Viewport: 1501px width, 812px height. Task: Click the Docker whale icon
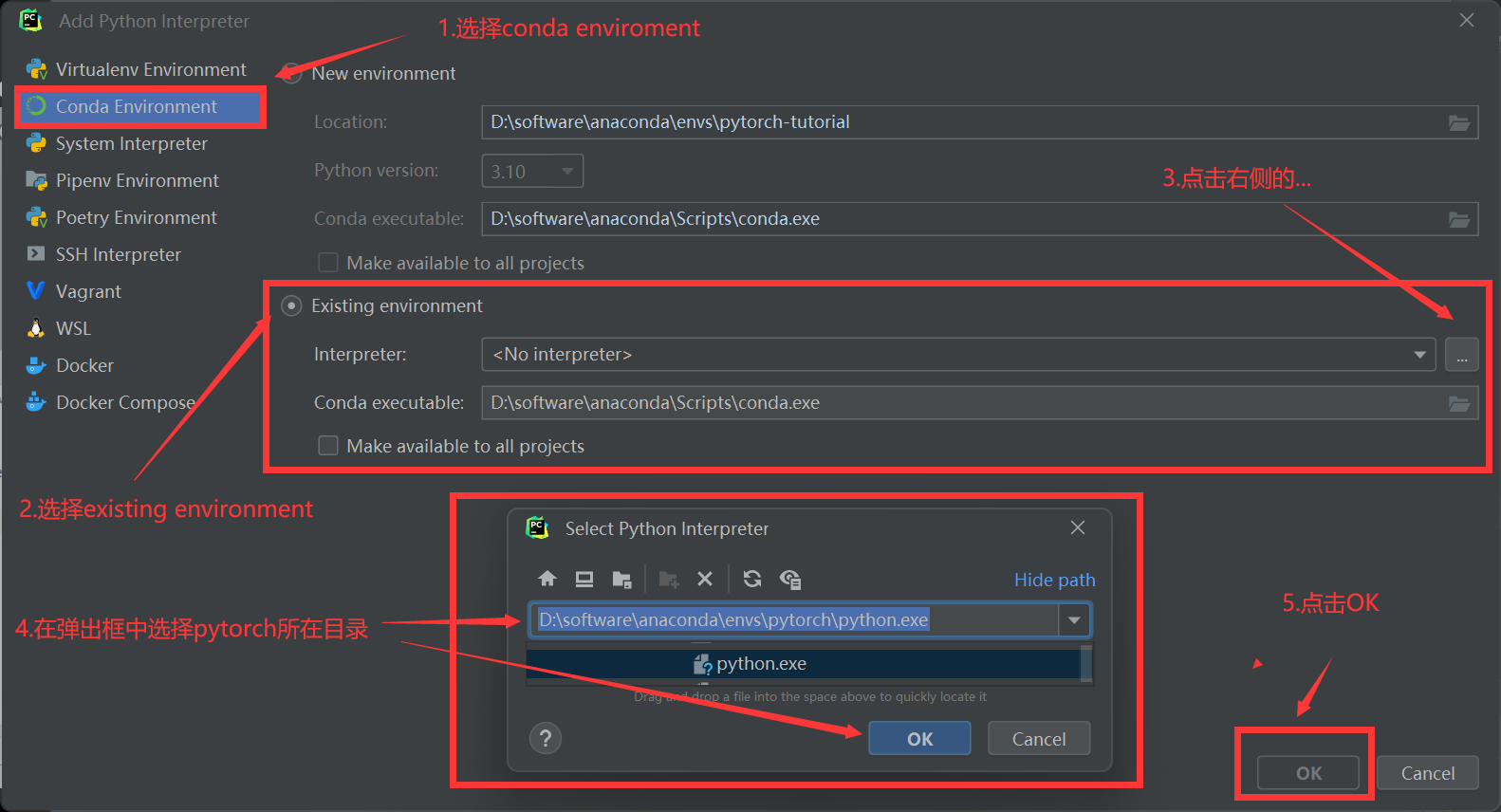click(x=36, y=365)
